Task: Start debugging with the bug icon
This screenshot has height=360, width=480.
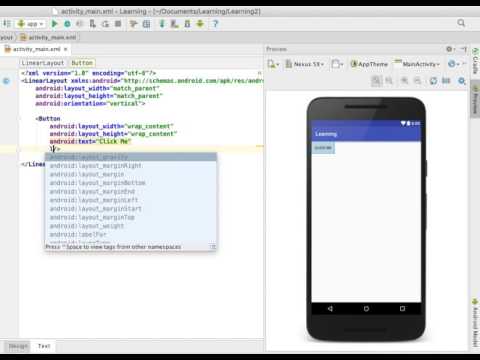Action: pos(67,24)
